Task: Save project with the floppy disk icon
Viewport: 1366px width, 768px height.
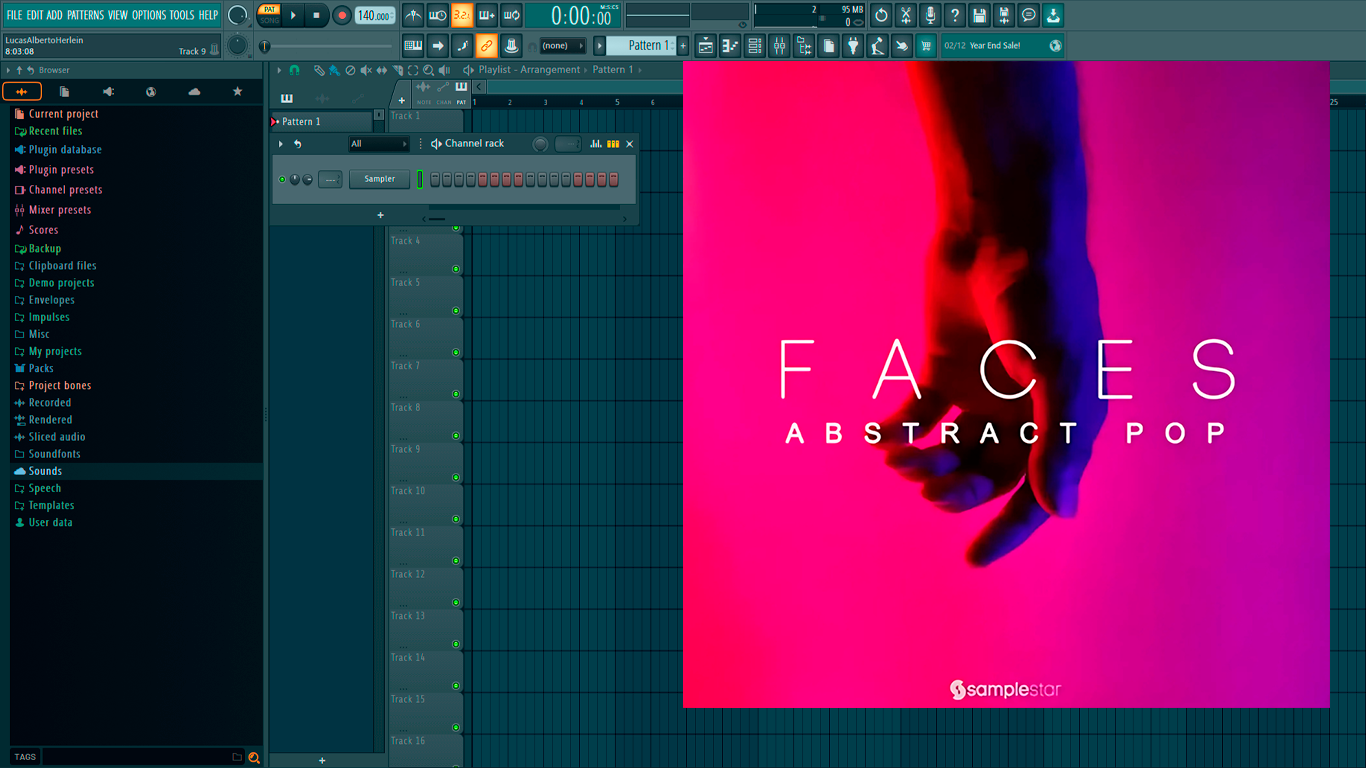Action: 979,15
